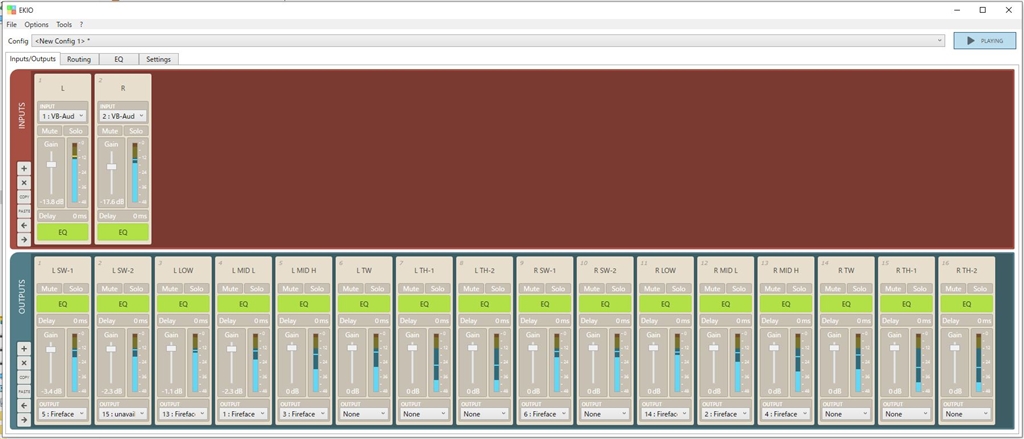Screen dimensions: 1024x439
Task: Click the L input gain slider handle
Action: 51,165
